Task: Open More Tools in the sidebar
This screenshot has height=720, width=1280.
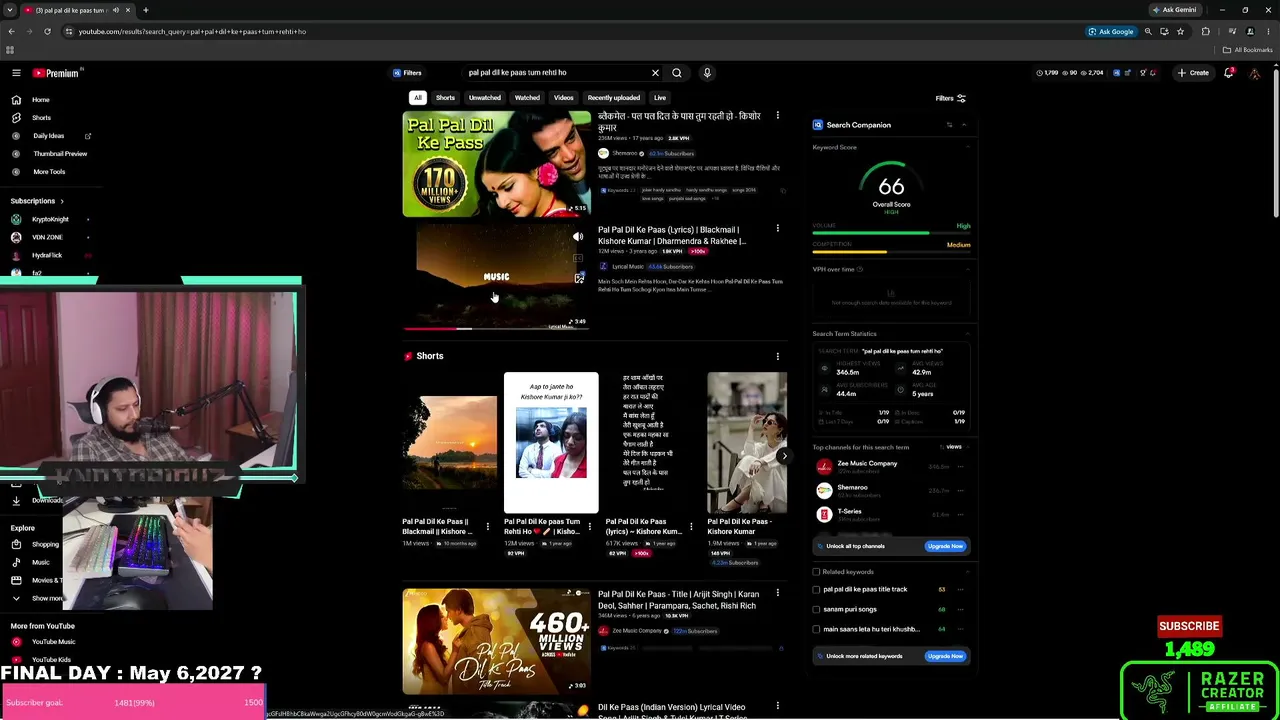Action: coord(49,172)
